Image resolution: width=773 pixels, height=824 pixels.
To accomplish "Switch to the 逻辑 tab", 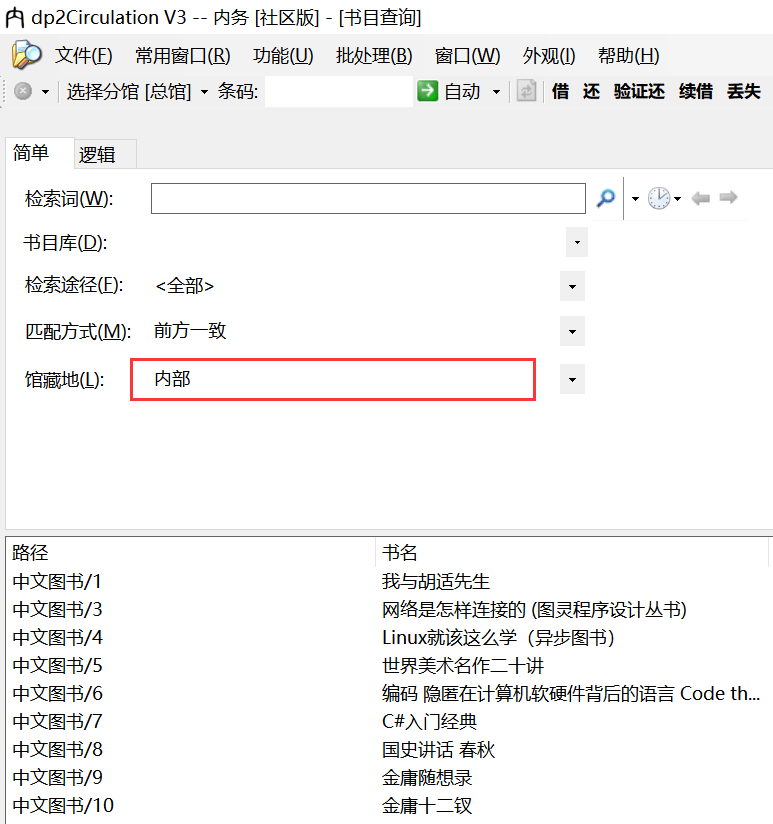I will tap(105, 154).
